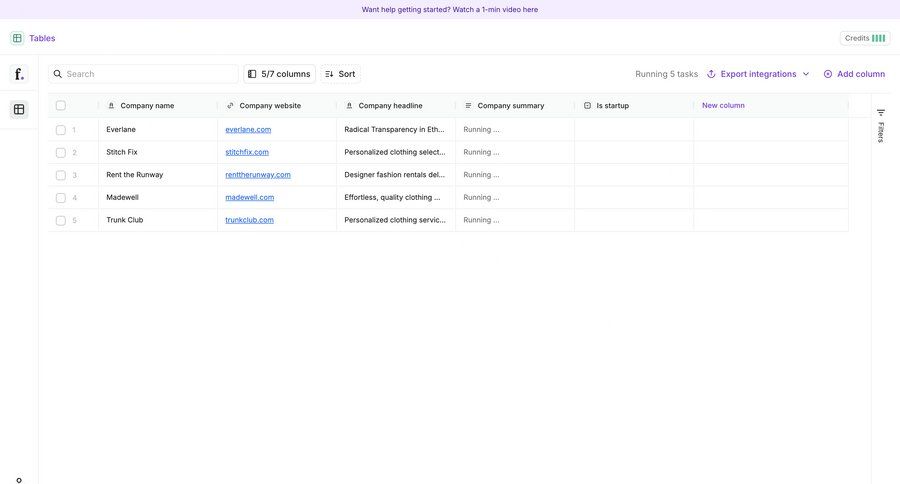Image resolution: width=900 pixels, height=484 pixels.
Task: Open the madewell.com link
Action: click(250, 198)
